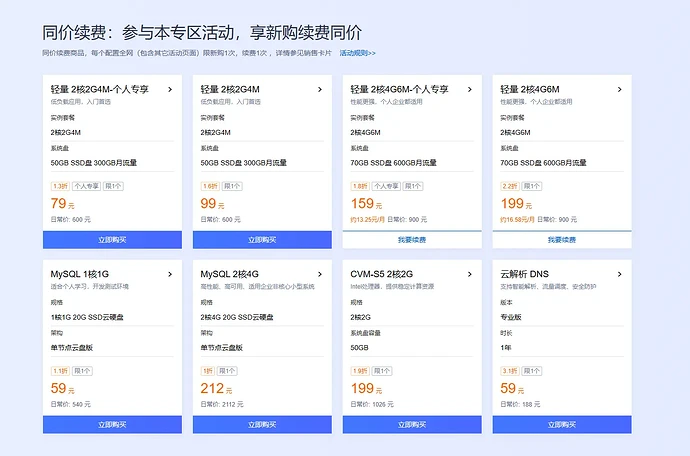Click the 同价续费 page heading
The width and height of the screenshot is (690, 456).
click(x=202, y=33)
